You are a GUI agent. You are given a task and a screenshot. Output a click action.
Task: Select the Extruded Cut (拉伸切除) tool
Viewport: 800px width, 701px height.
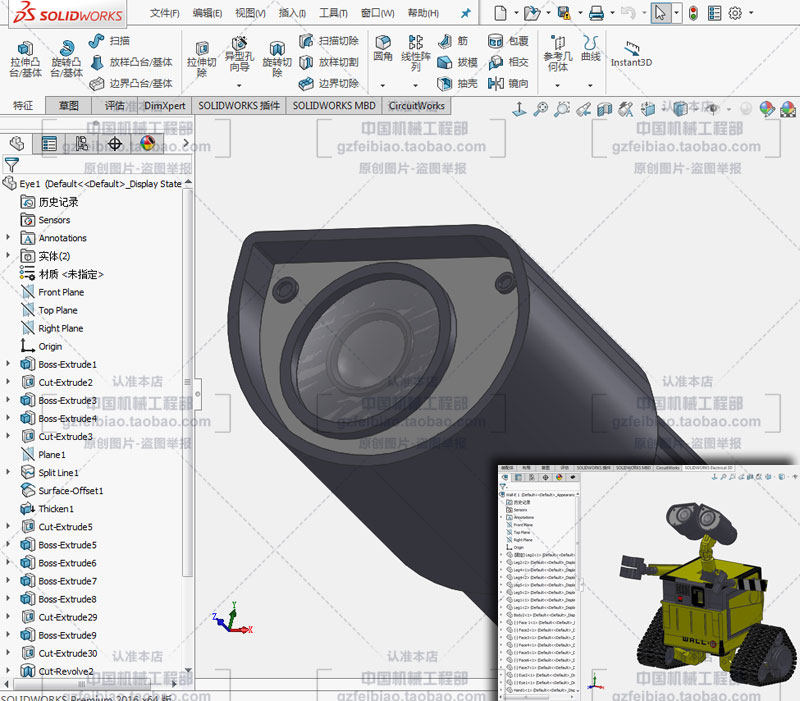click(202, 59)
